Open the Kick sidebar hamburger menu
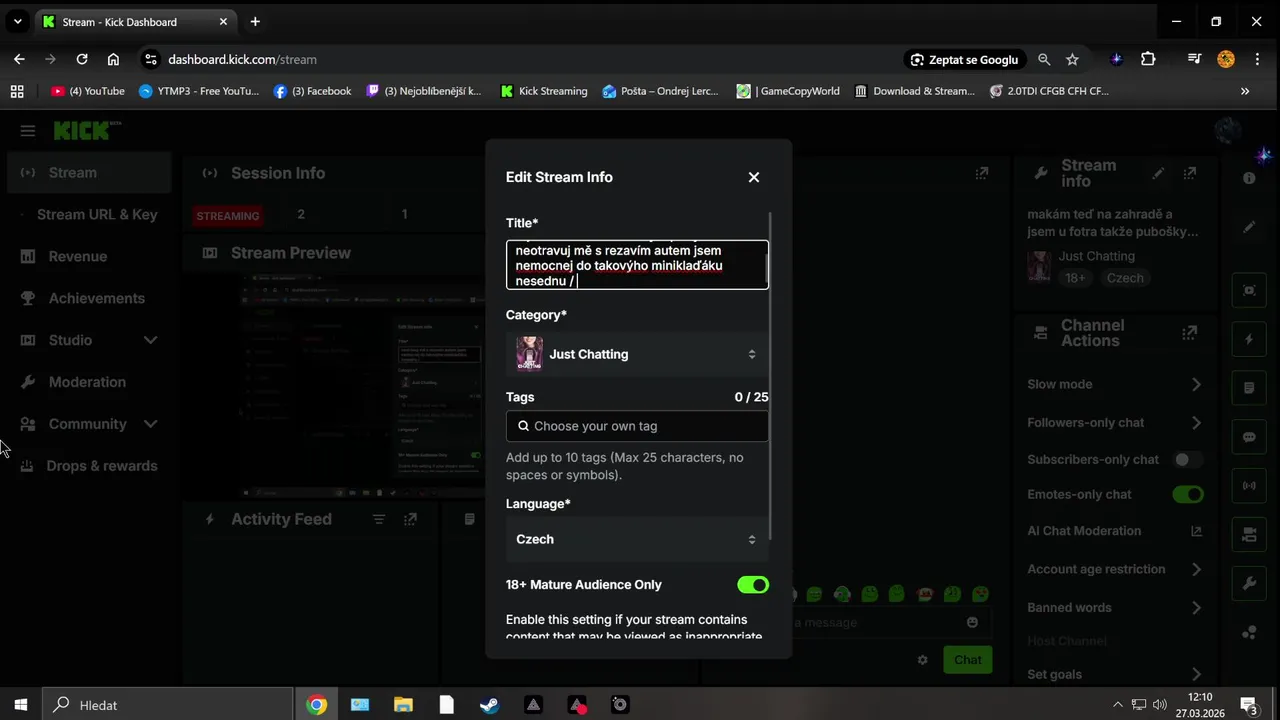 tap(28, 131)
